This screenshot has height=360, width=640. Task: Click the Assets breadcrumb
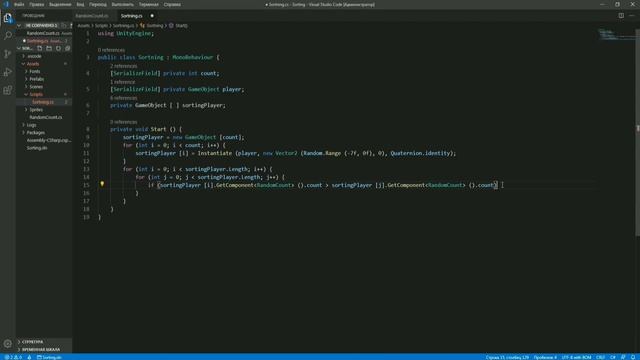pos(83,25)
